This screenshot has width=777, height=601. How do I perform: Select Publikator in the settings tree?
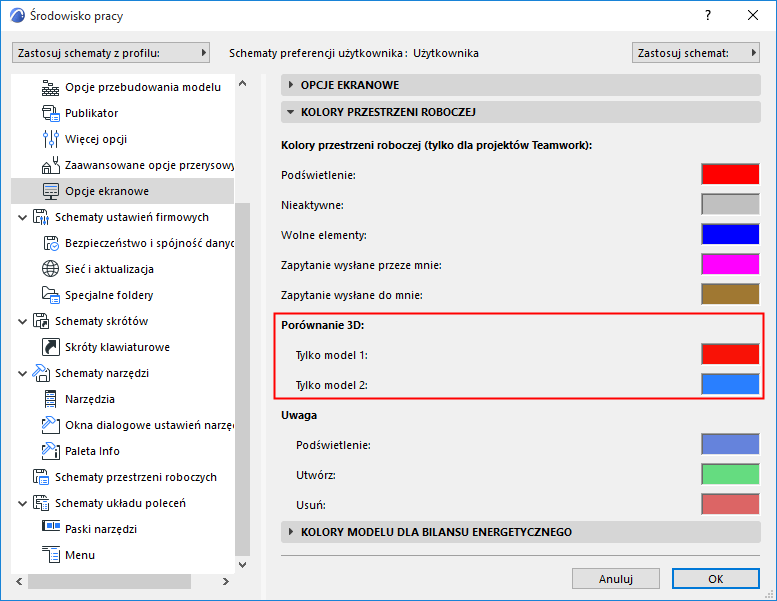click(x=91, y=113)
